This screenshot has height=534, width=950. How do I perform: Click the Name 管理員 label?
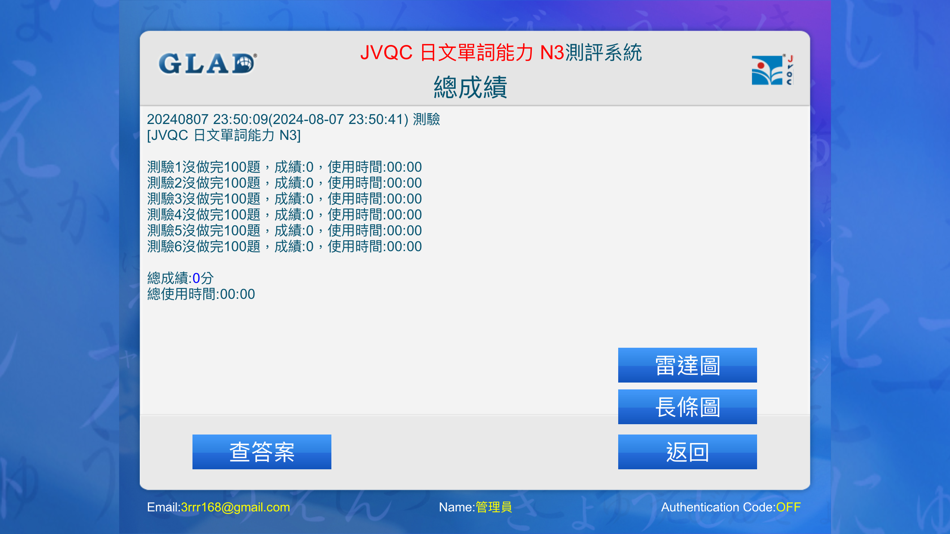click(475, 507)
